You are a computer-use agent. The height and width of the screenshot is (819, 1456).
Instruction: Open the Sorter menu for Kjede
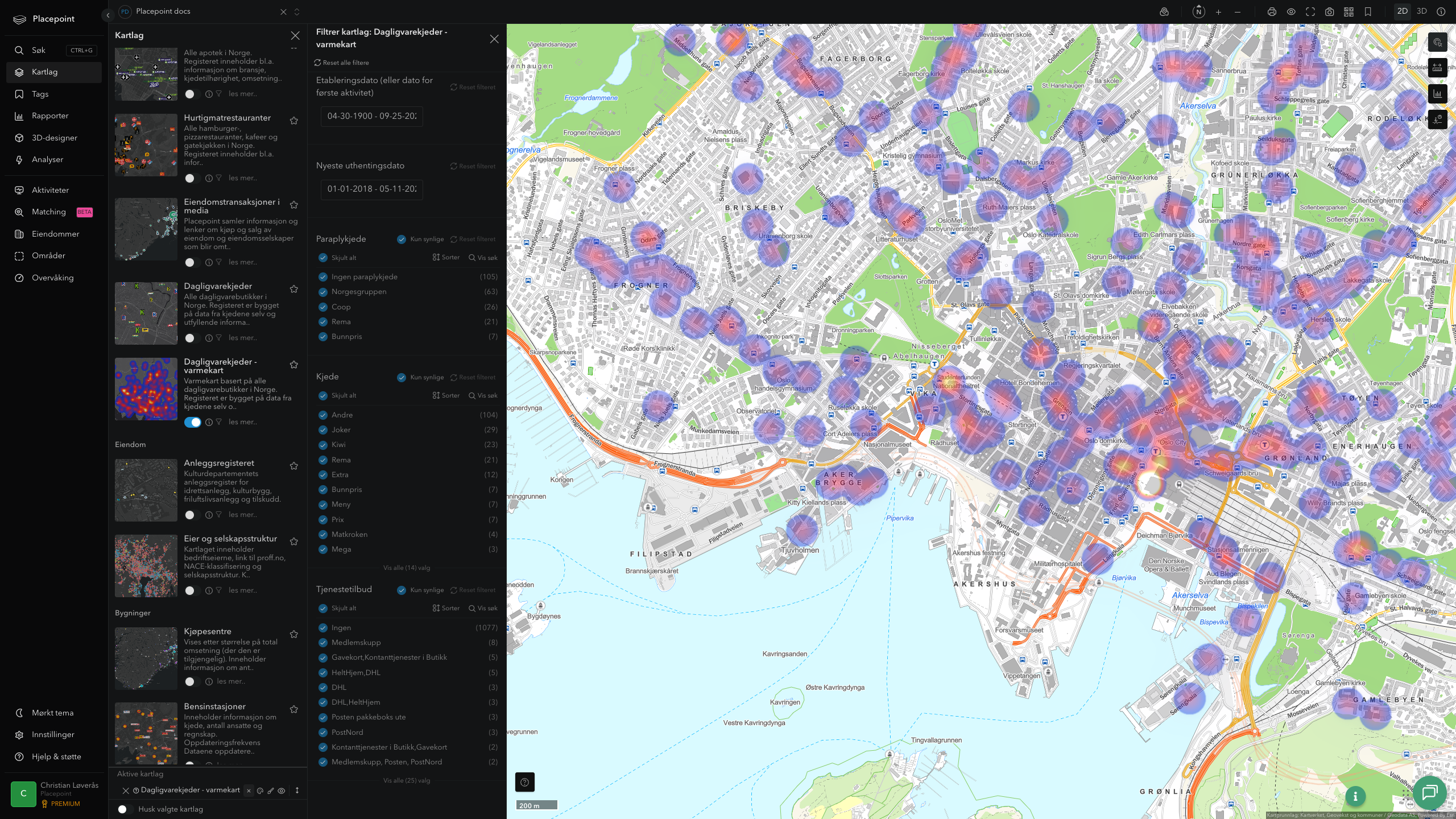[446, 395]
